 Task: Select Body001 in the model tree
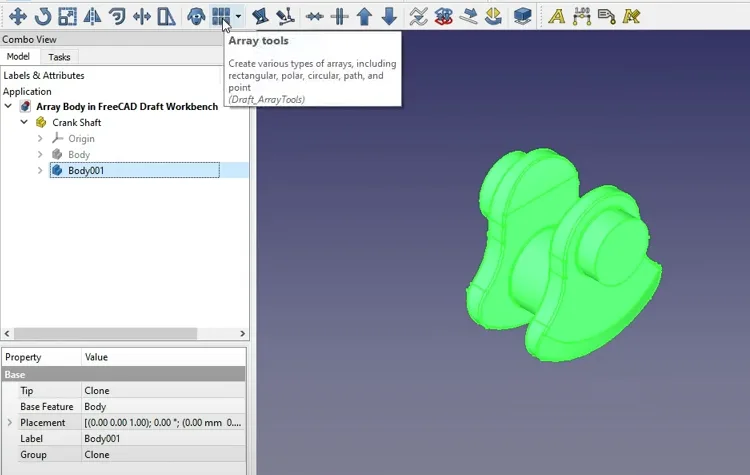pos(86,170)
